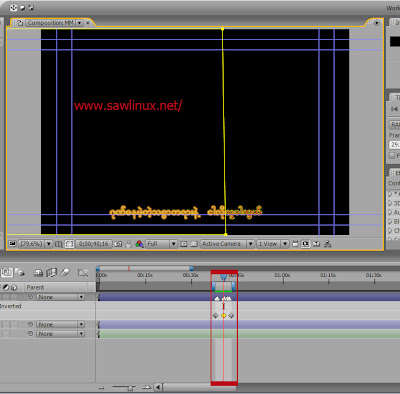Screen dimensions: 400x394
Task: Zoom in the timeline with large mountain icon
Action: (147, 387)
